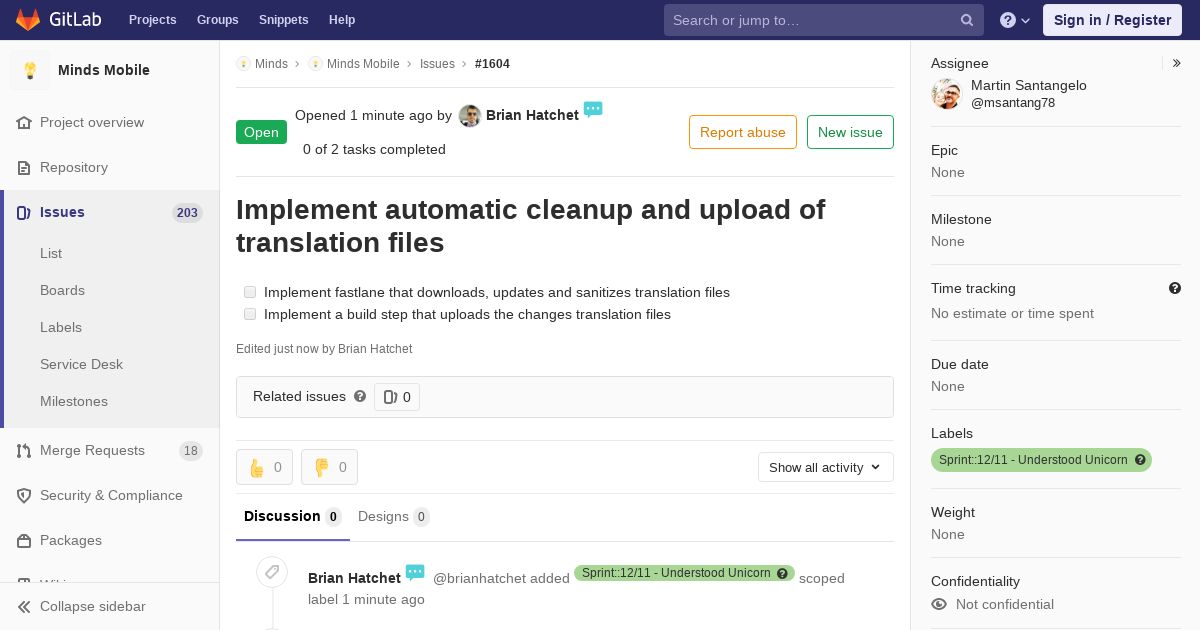Open the help question mark menu
This screenshot has height=630, width=1200.
click(1015, 20)
